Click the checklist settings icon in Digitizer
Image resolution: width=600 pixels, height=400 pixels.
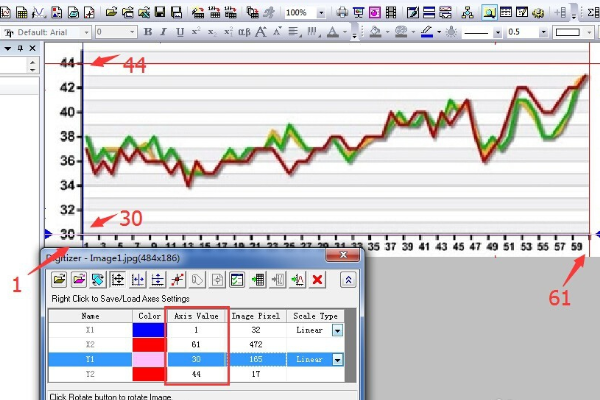237,280
